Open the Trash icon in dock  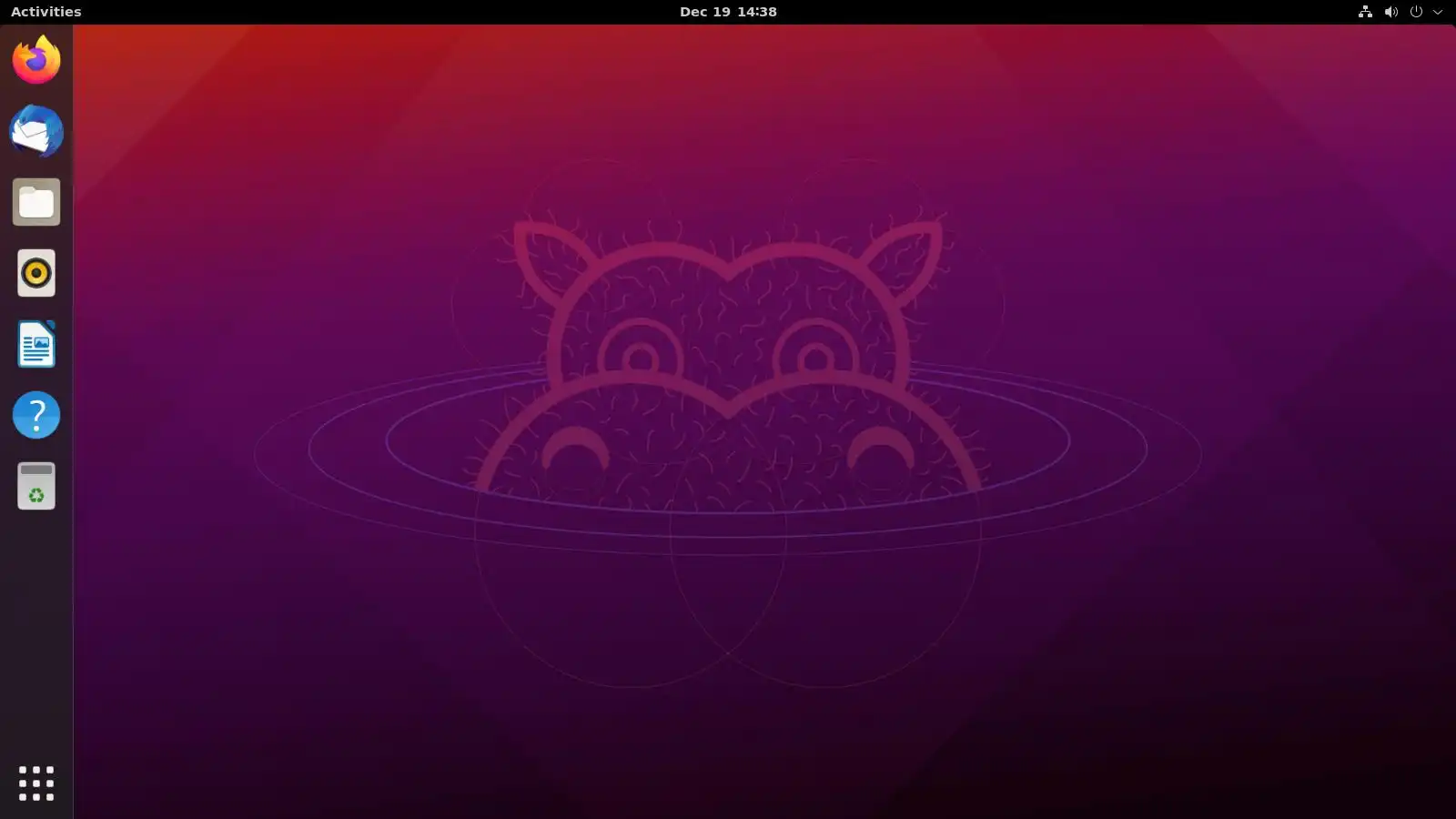coord(36,486)
